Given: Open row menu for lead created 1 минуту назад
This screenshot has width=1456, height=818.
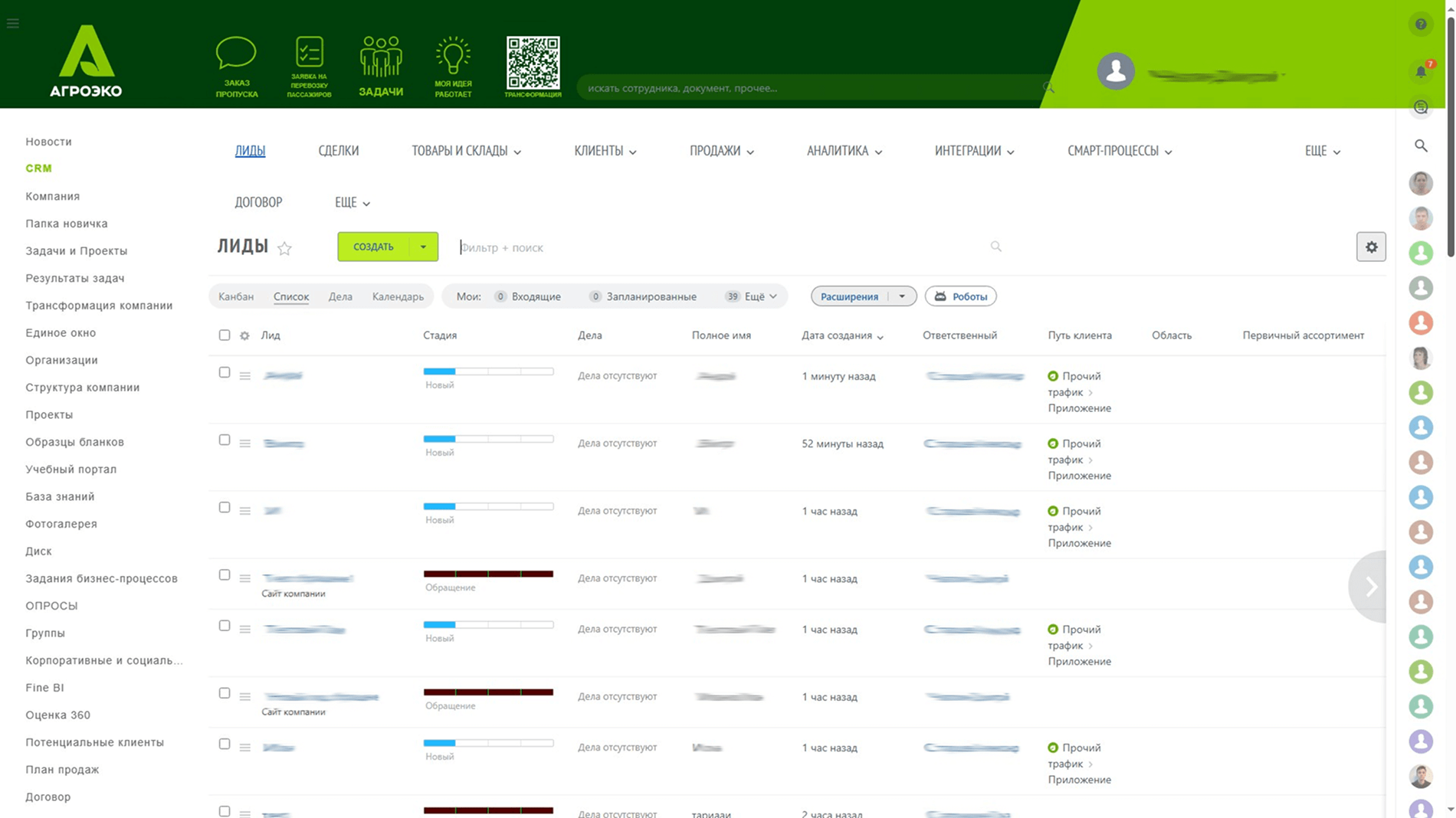Looking at the screenshot, I should click(245, 376).
